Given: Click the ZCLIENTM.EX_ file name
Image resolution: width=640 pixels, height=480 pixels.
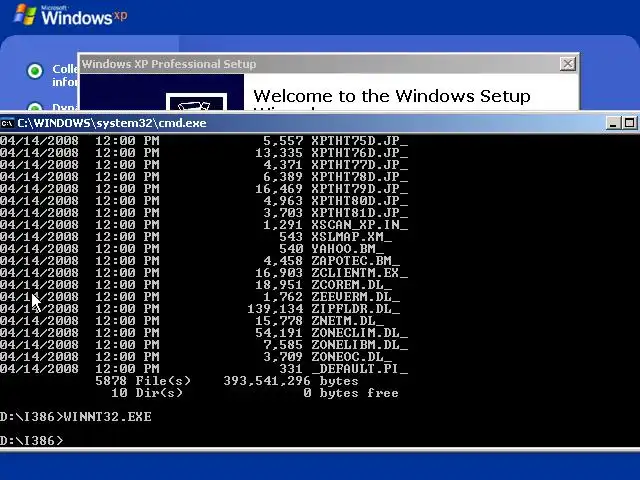Looking at the screenshot, I should 360,273.
